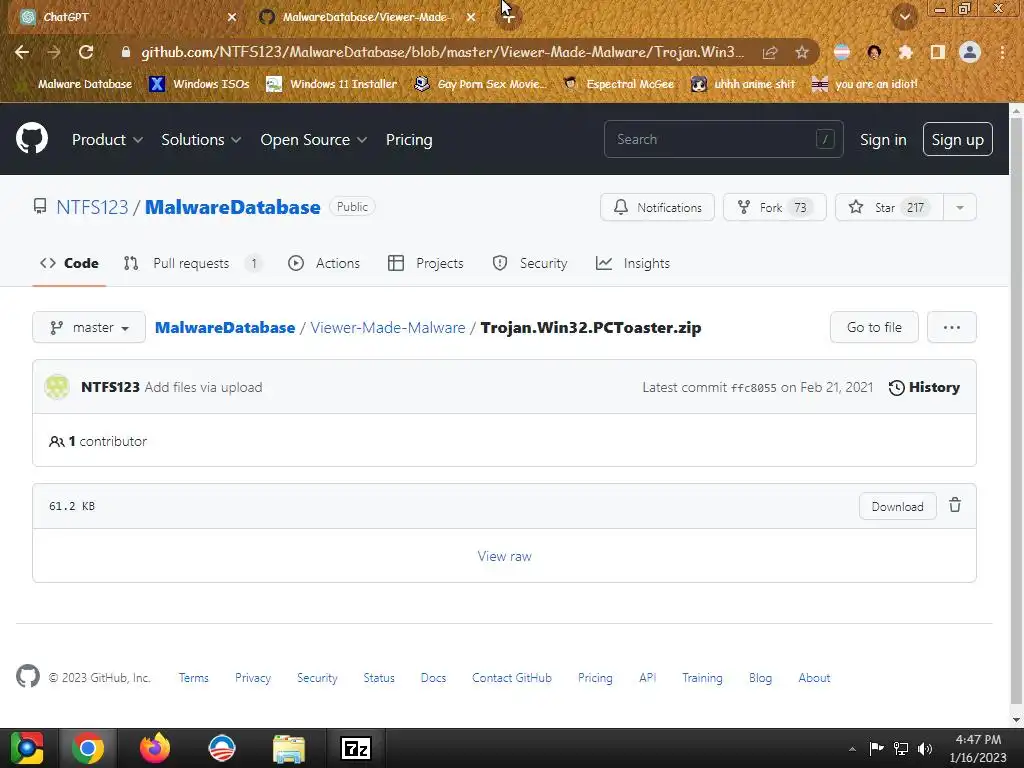Click the network icon in system tray
Image resolution: width=1024 pixels, height=768 pixels.
tap(901, 749)
